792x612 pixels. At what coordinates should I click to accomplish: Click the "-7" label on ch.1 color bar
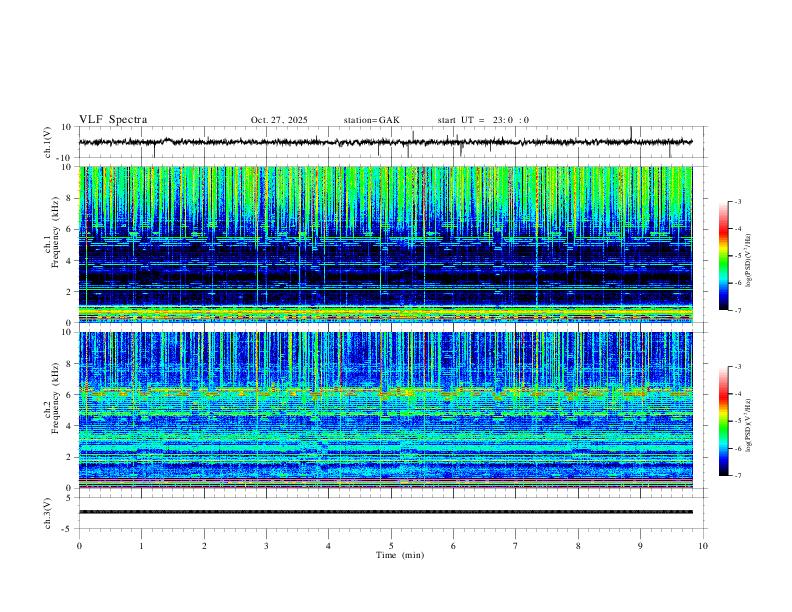[x=738, y=310]
